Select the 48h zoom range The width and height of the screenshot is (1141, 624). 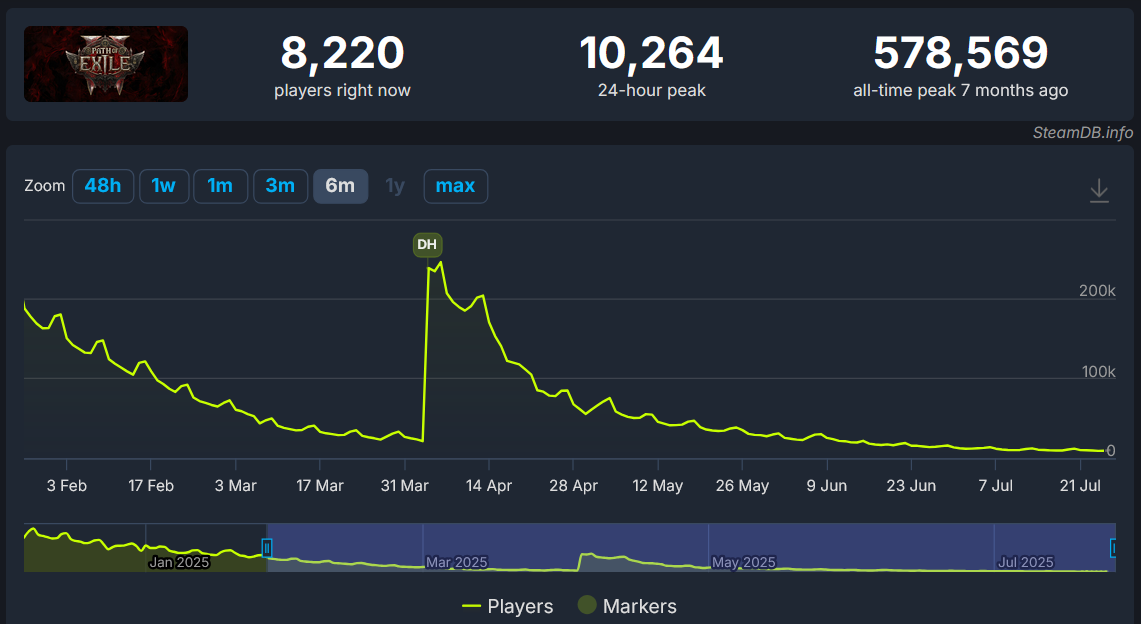click(x=103, y=186)
